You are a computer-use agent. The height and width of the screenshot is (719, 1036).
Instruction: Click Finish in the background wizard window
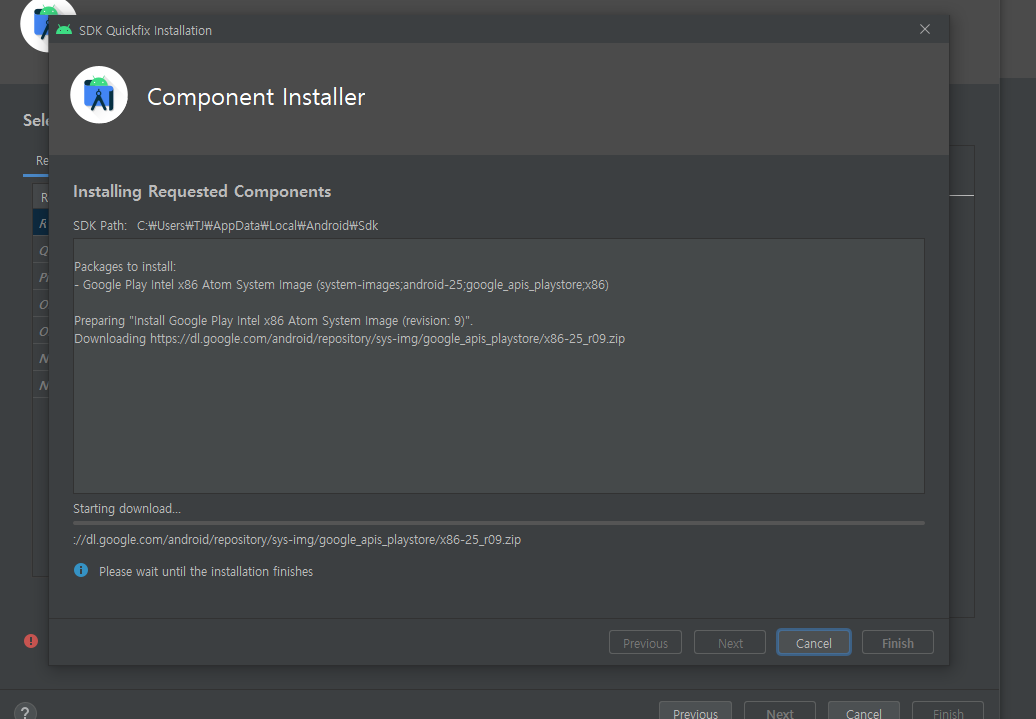947,712
